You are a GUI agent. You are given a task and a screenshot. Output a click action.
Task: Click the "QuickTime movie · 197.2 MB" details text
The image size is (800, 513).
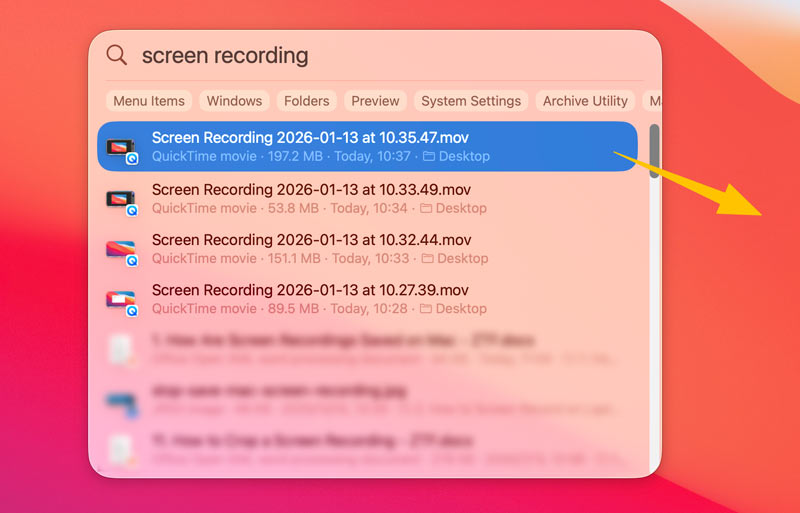[x=237, y=156]
